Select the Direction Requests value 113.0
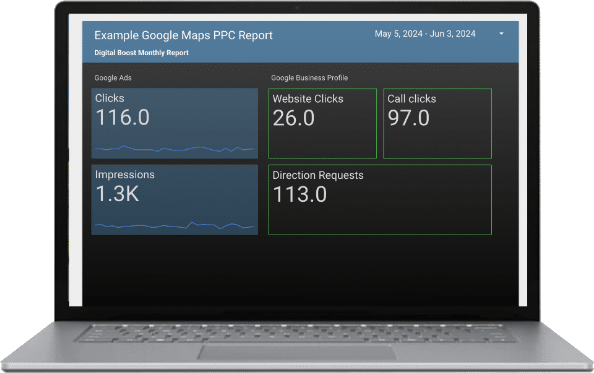 click(300, 194)
